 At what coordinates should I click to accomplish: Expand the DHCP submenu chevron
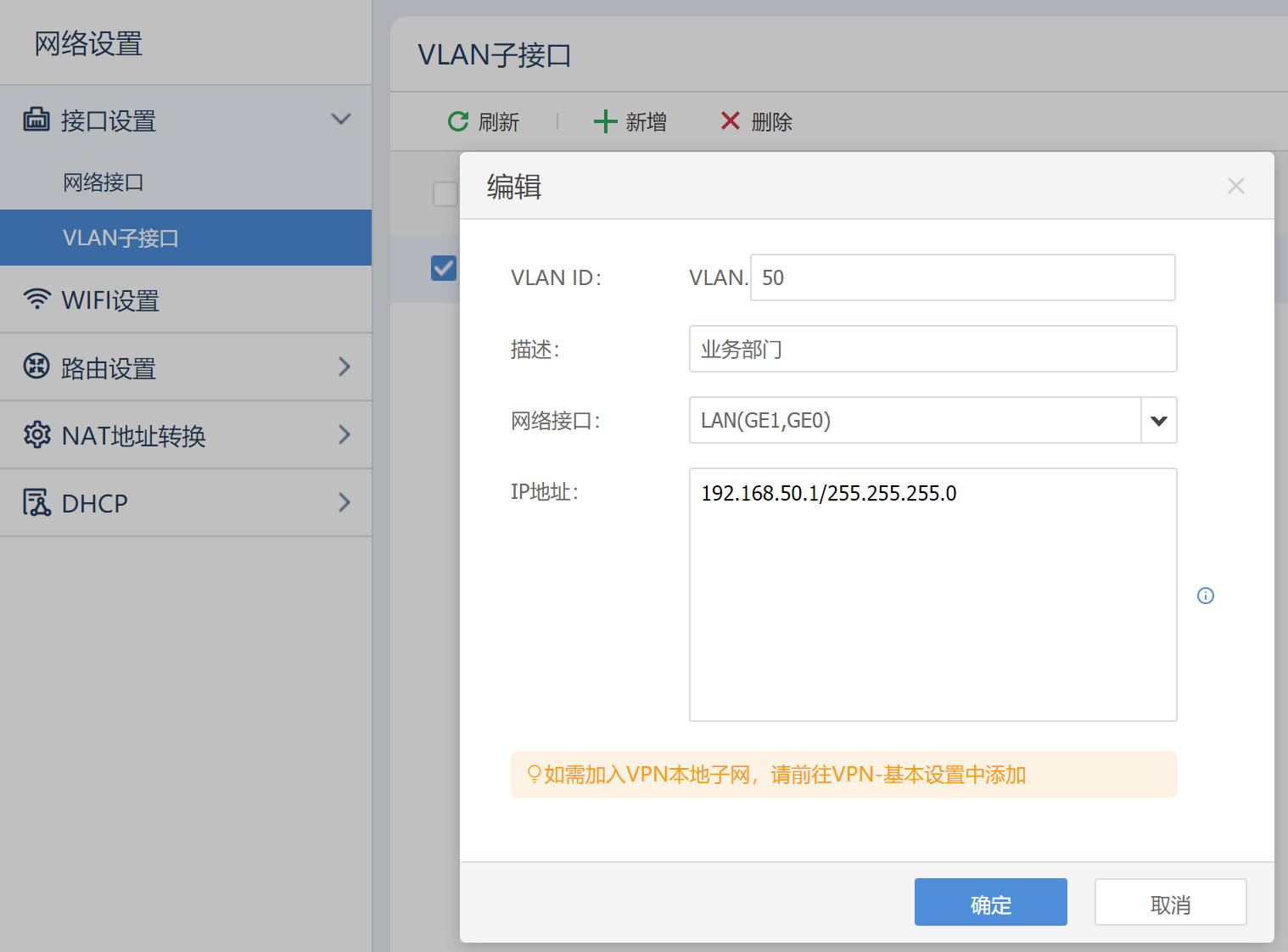click(344, 502)
